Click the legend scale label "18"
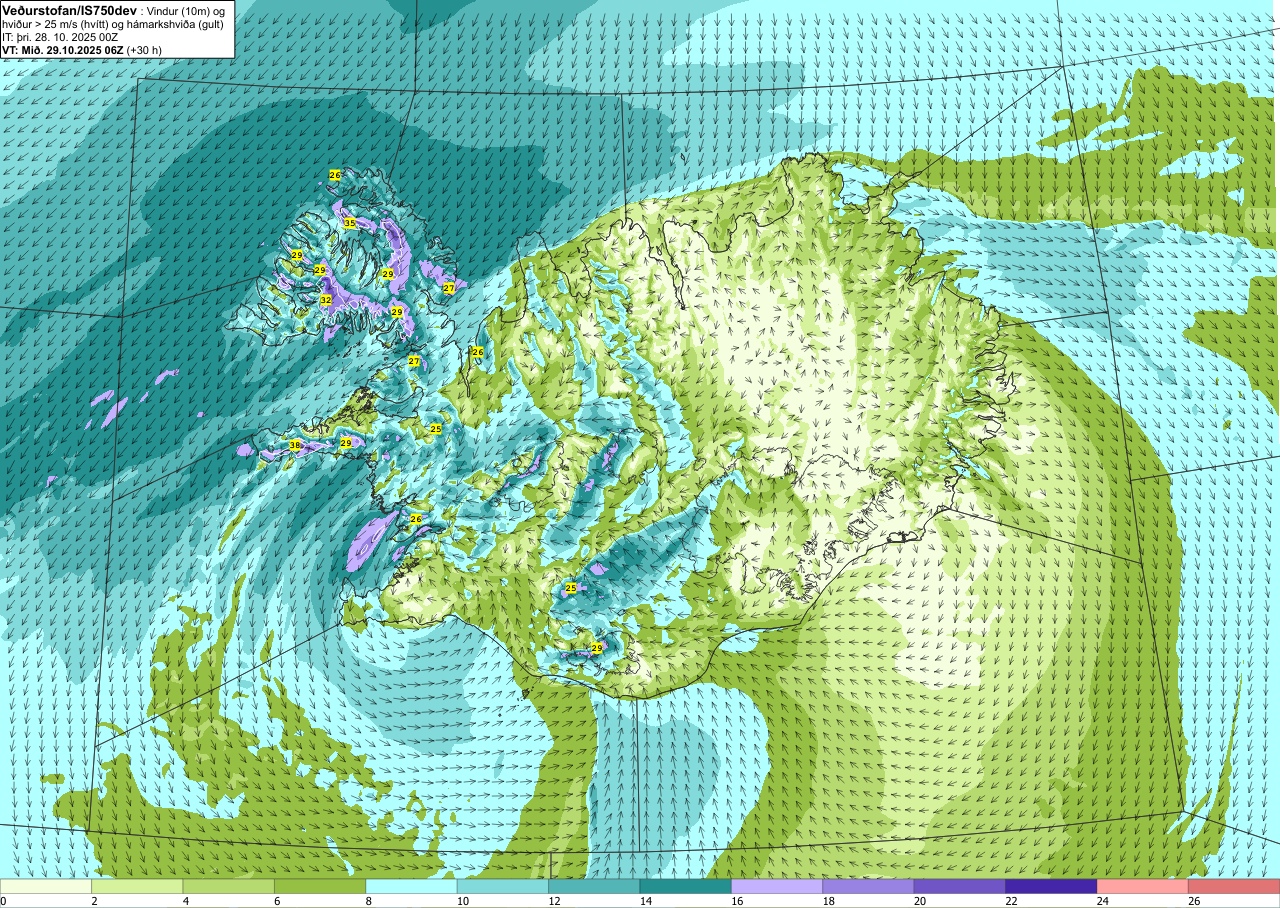Viewport: 1280px width, 908px height. (827, 901)
